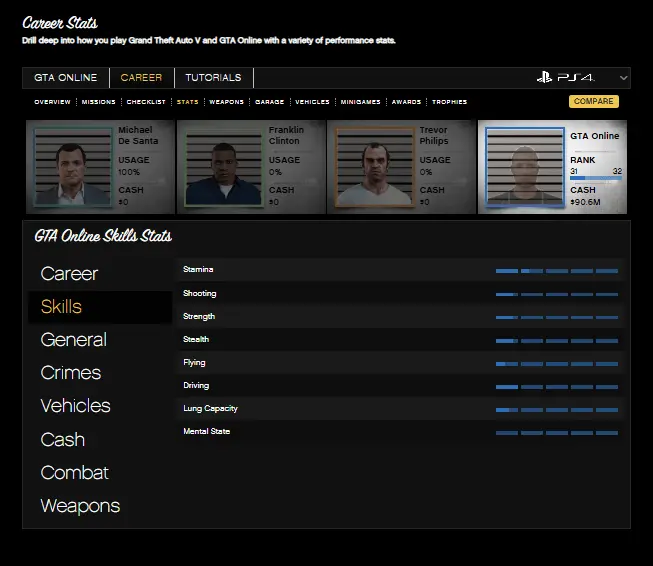This screenshot has width=653, height=566.
Task: Select the General stats category
Action: [73, 340]
